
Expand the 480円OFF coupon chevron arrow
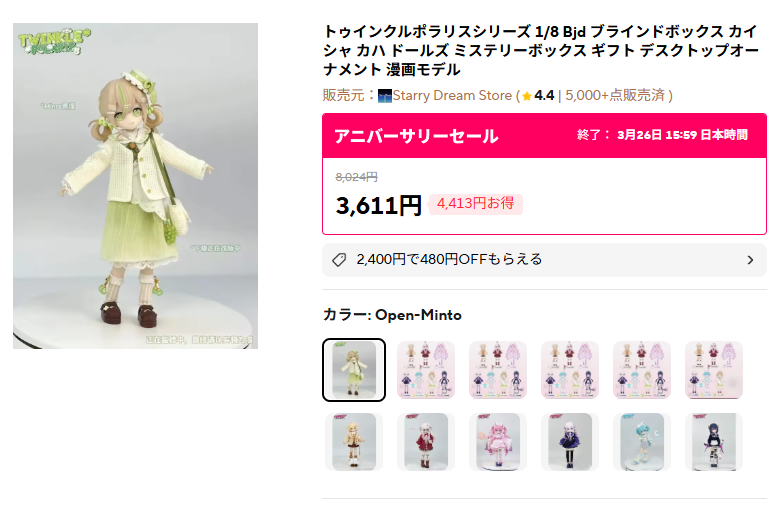coord(750,260)
